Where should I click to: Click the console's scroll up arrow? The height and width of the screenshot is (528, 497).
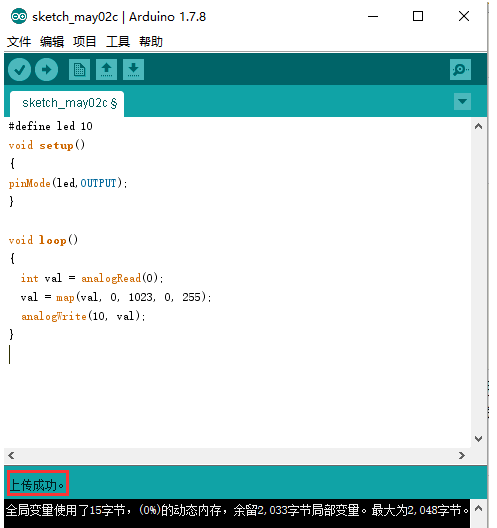pos(478,508)
